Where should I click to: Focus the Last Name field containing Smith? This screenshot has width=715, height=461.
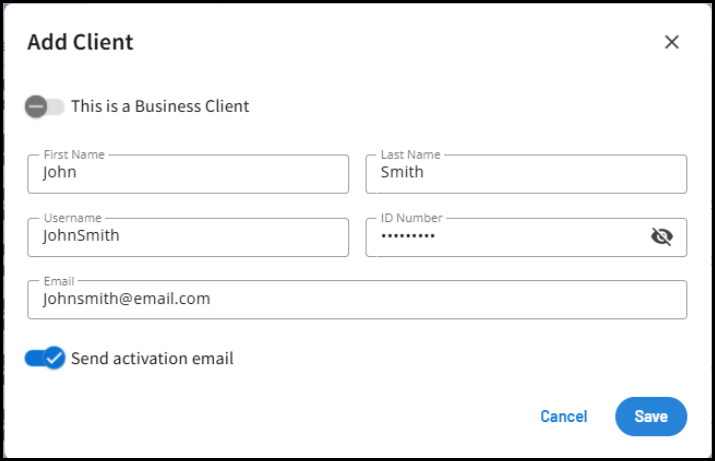pos(526,173)
